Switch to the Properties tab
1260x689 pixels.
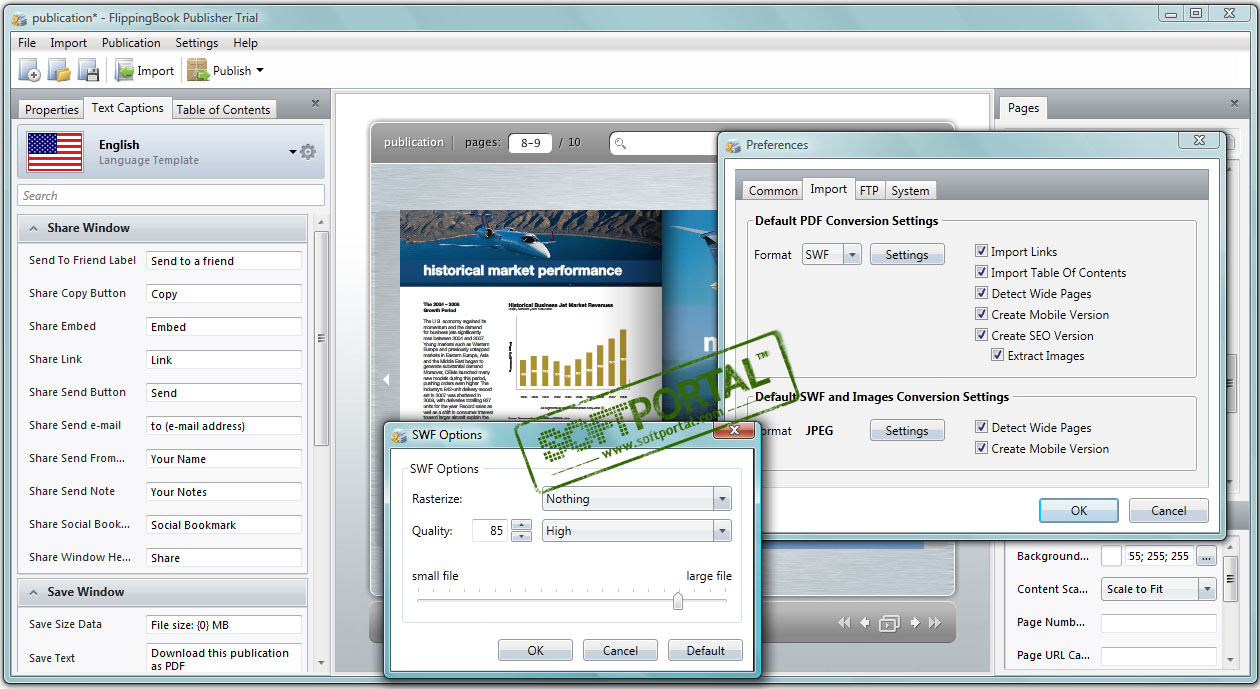click(x=52, y=110)
